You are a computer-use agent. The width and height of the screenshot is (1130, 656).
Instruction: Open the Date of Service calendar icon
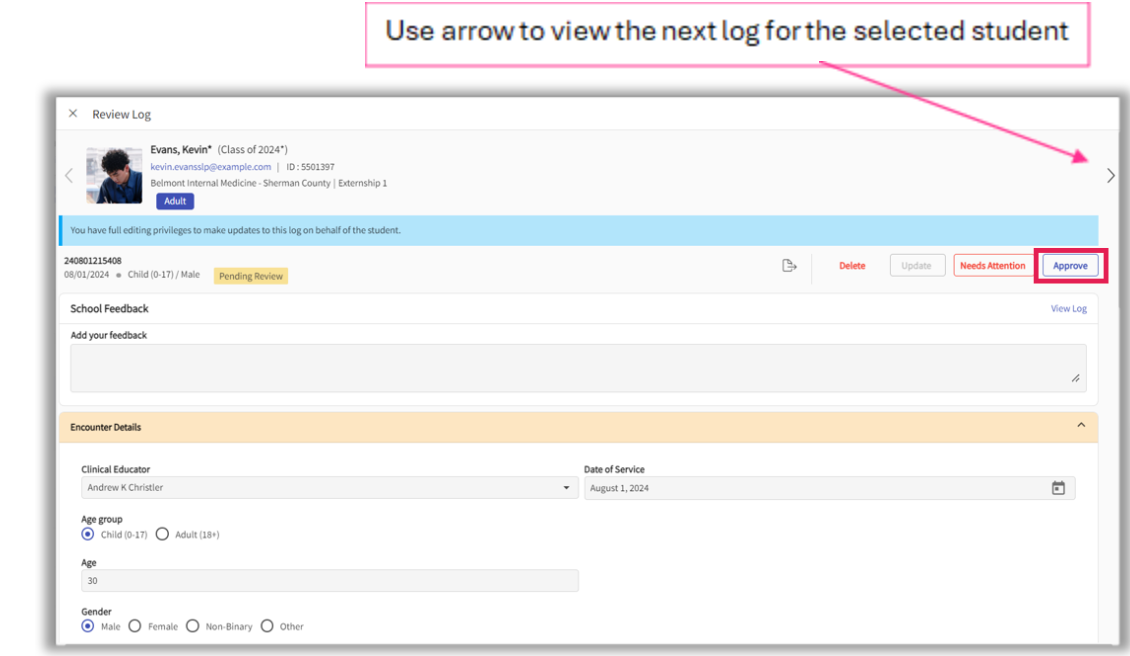(x=1058, y=488)
